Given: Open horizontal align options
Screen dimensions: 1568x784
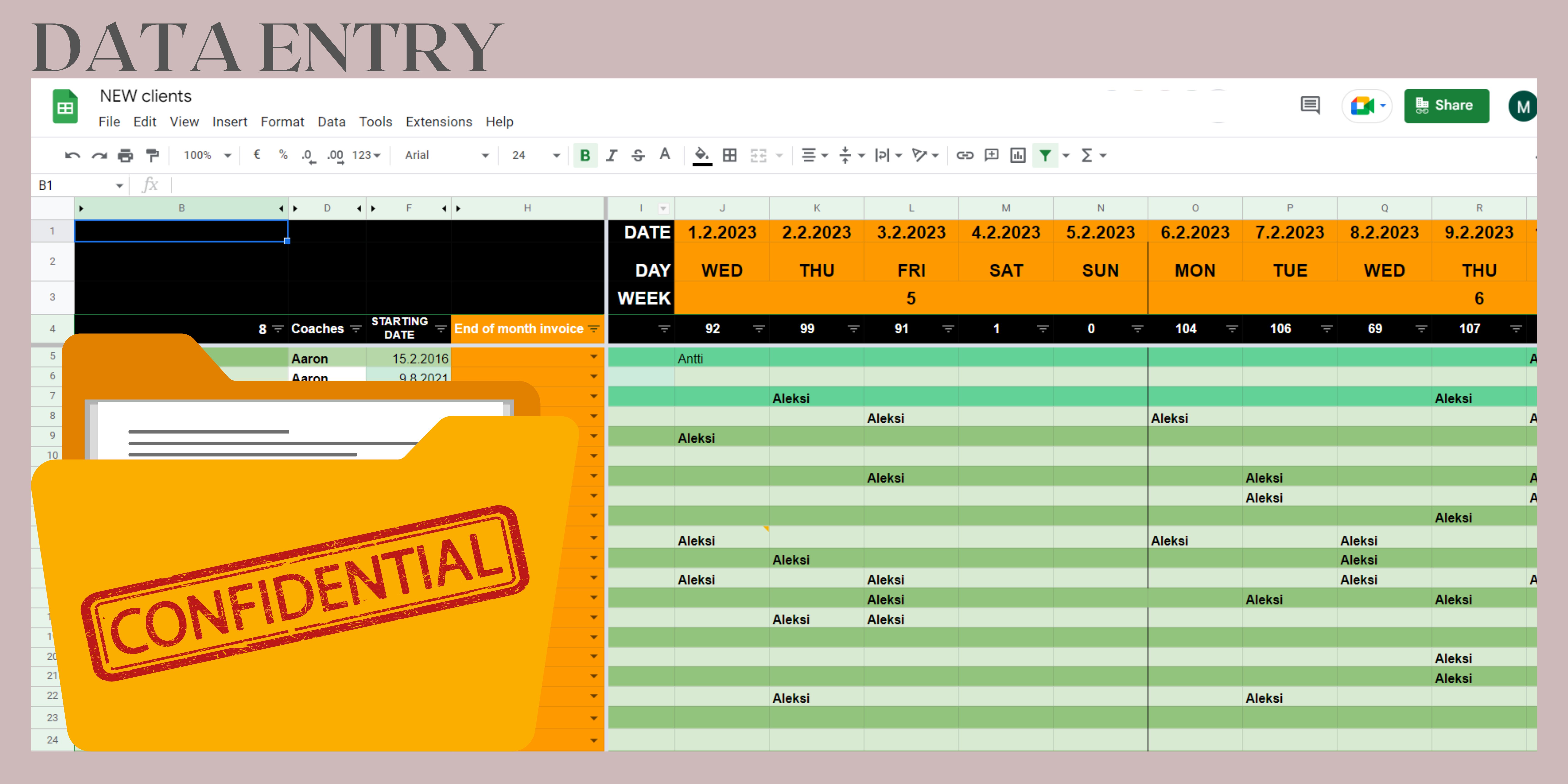Looking at the screenshot, I should [x=814, y=155].
